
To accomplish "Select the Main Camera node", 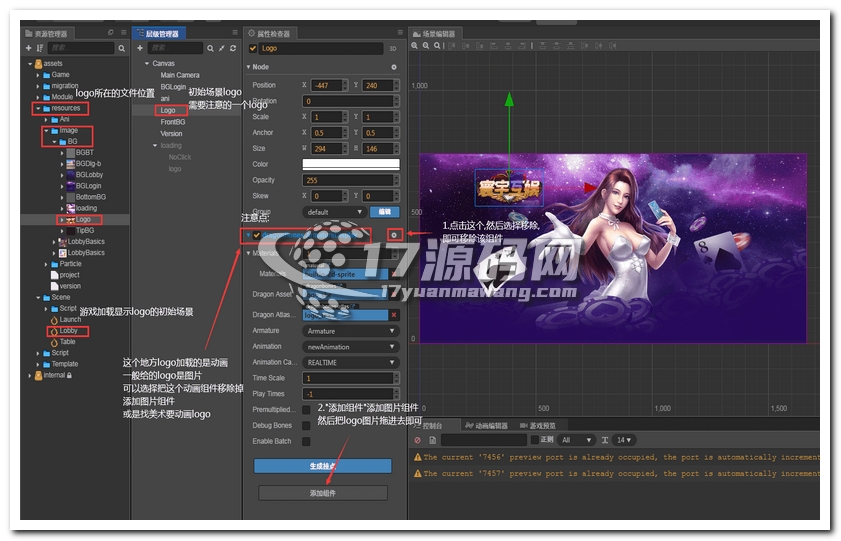I will click(x=180, y=76).
